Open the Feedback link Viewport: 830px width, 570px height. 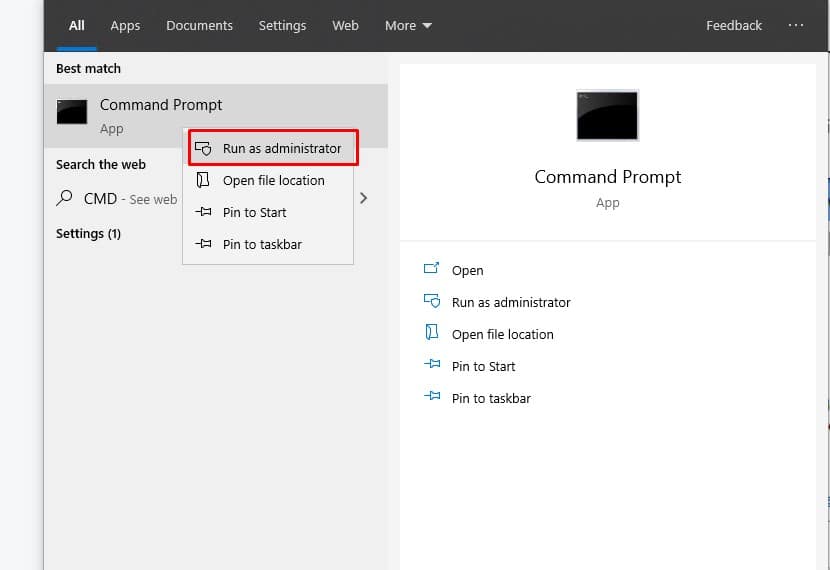click(x=734, y=25)
